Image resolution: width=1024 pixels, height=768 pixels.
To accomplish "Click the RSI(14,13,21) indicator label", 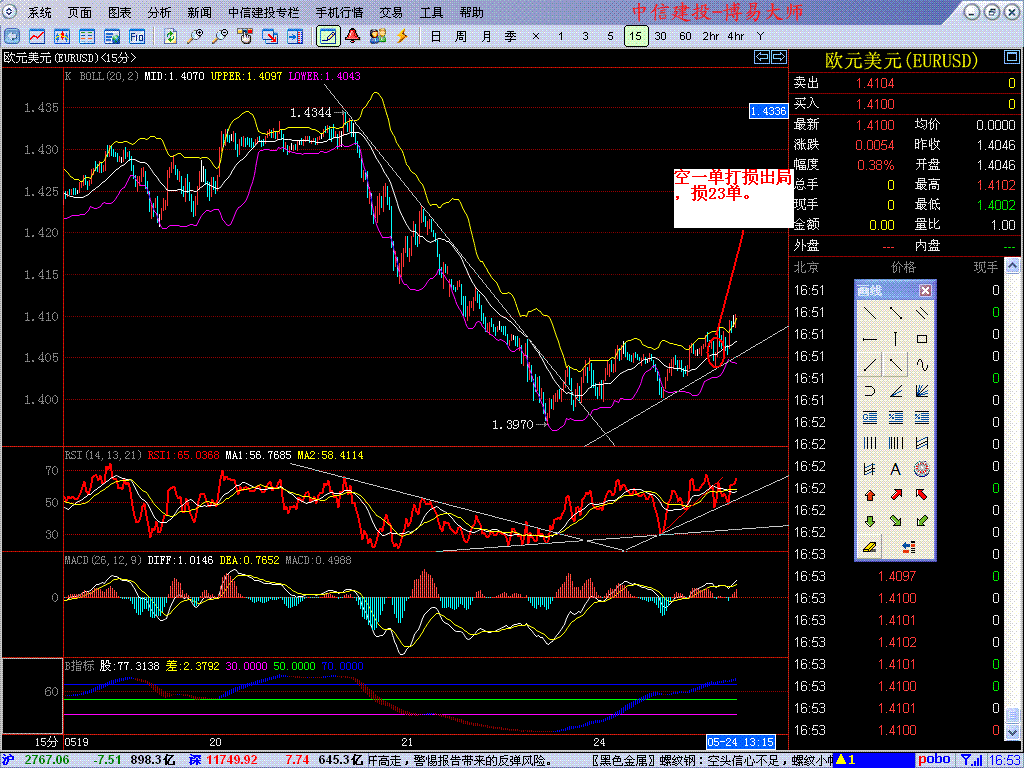I will pos(104,455).
